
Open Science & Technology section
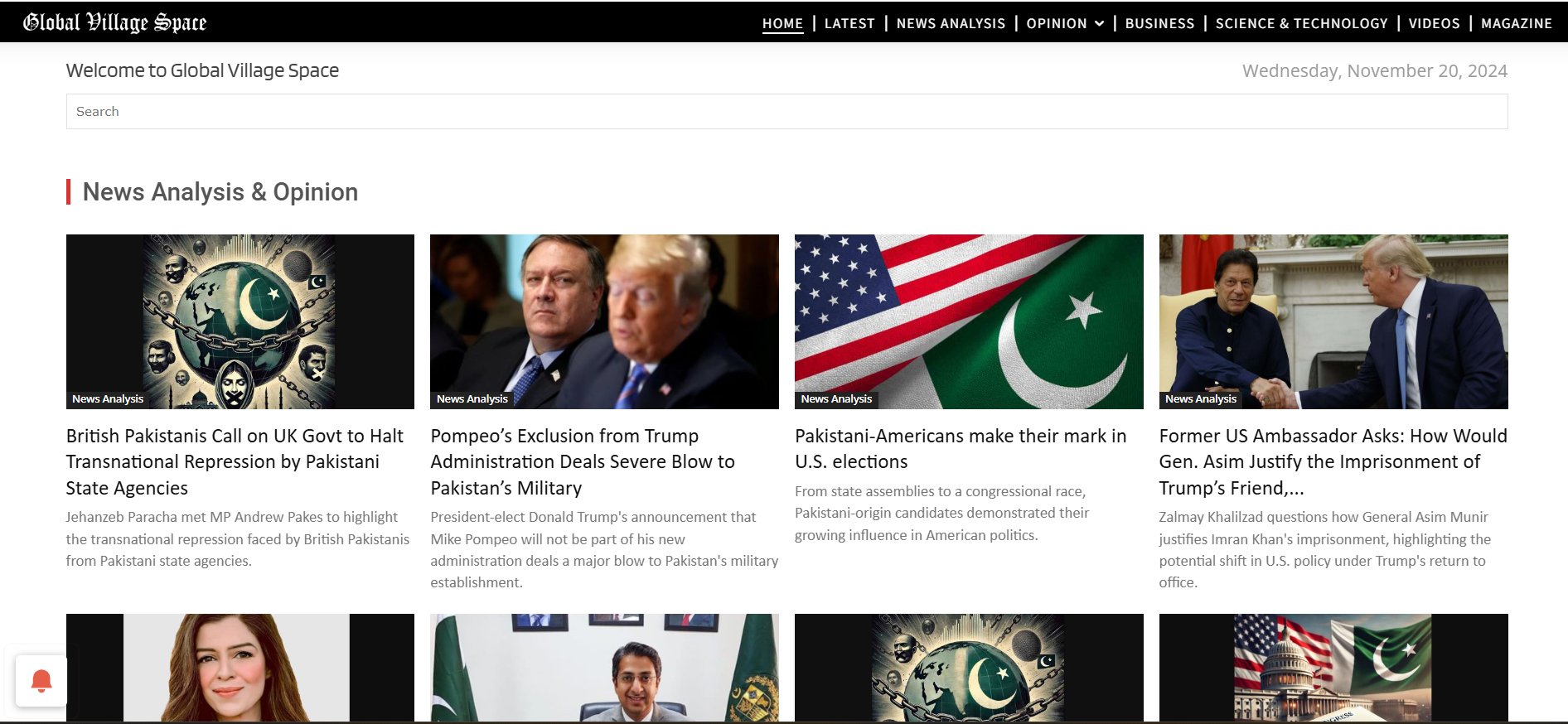click(x=1301, y=23)
